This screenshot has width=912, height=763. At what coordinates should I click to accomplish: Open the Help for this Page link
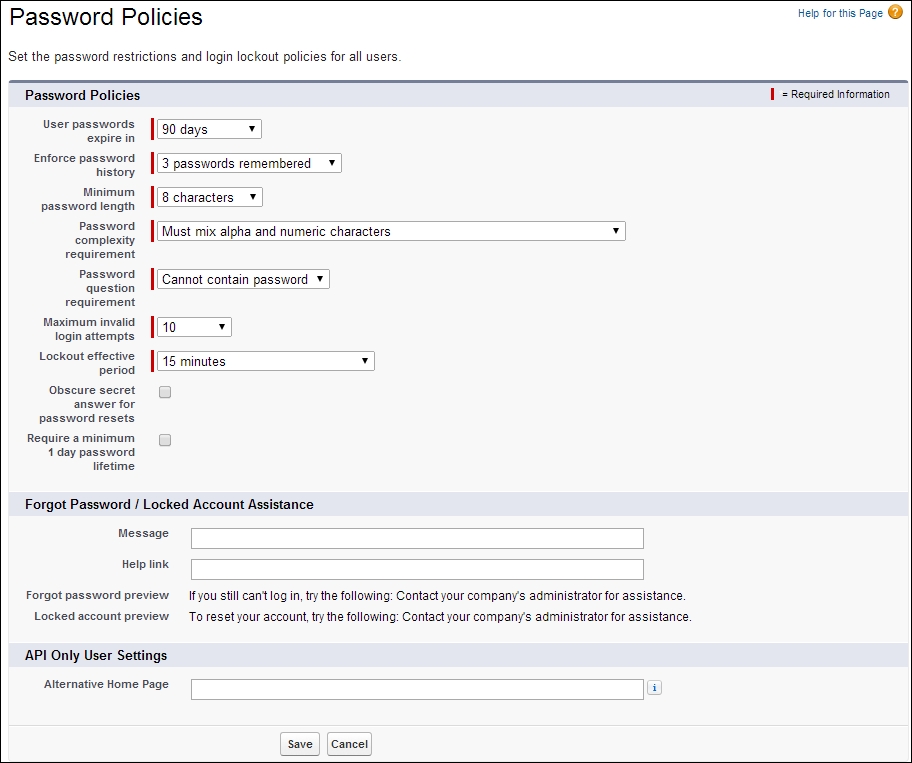(x=840, y=13)
